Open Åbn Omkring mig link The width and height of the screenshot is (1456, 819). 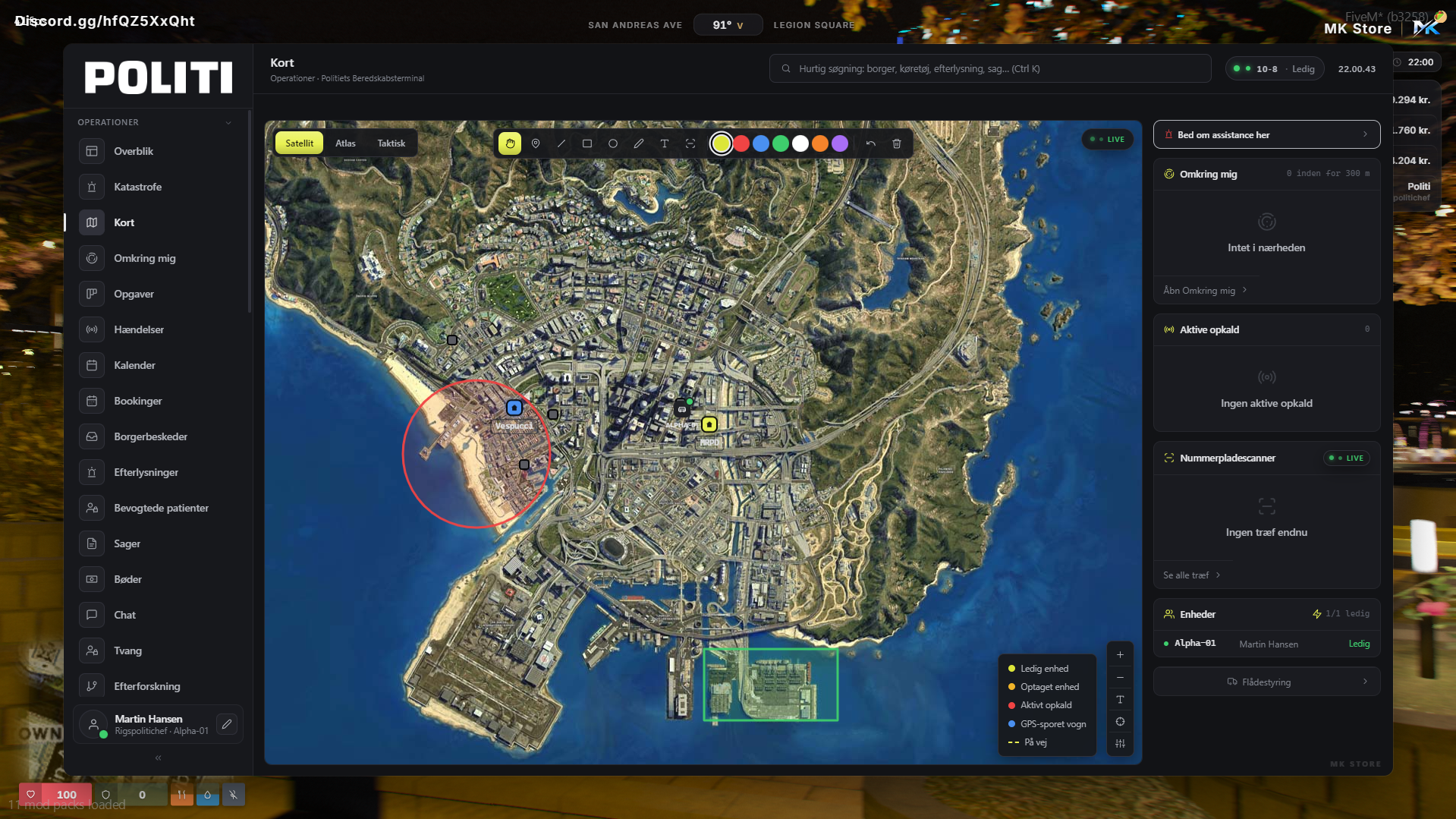pos(1205,291)
